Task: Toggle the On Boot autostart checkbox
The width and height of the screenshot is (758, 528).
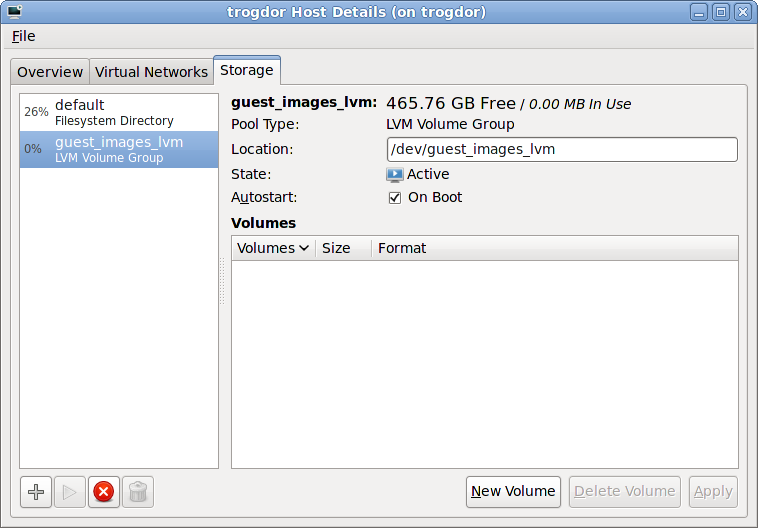Action: (395, 197)
